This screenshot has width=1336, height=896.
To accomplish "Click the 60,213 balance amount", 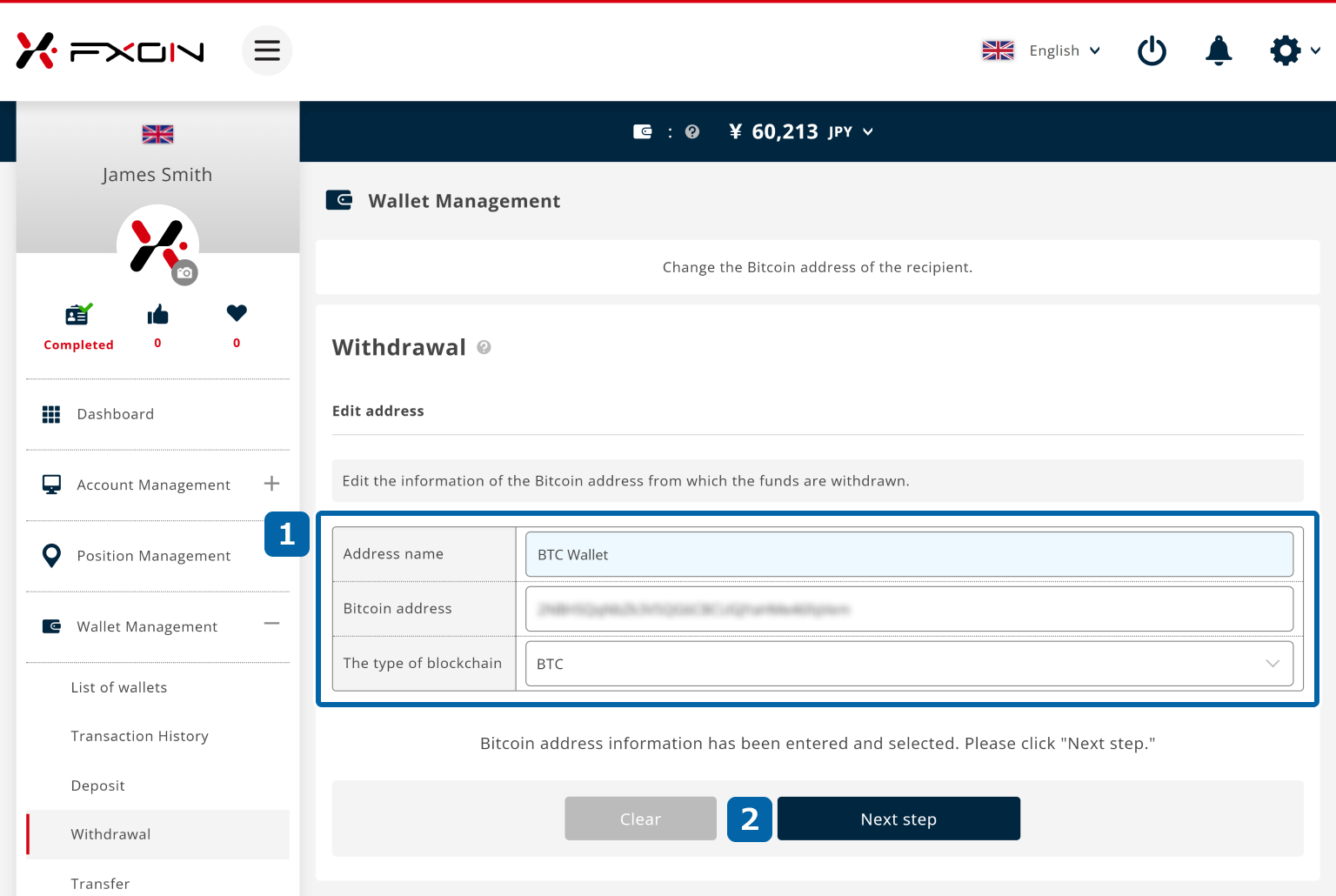I will 785,131.
